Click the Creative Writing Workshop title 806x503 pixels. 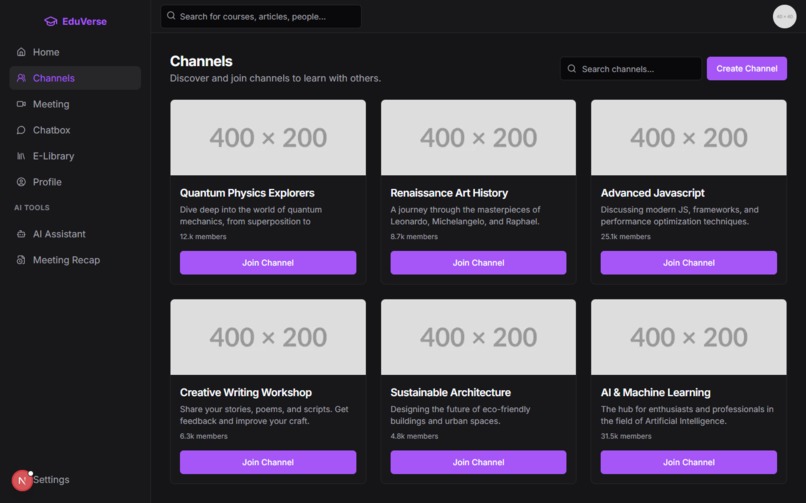pyautogui.click(x=246, y=392)
